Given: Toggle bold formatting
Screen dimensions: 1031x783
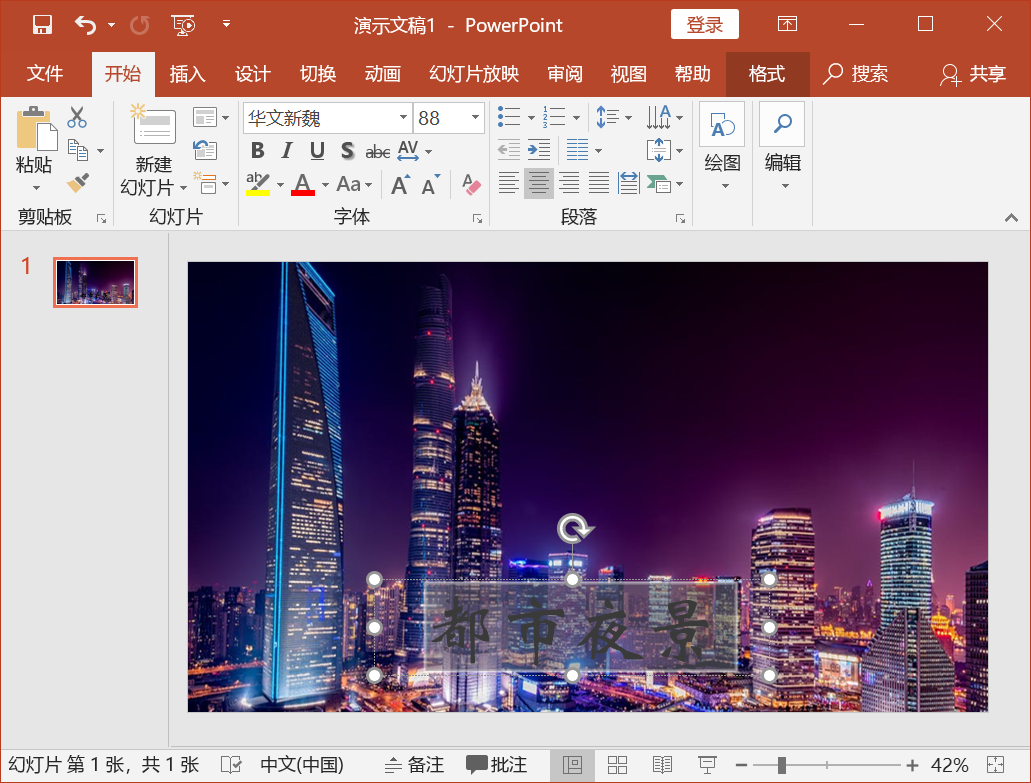Looking at the screenshot, I should click(x=258, y=151).
